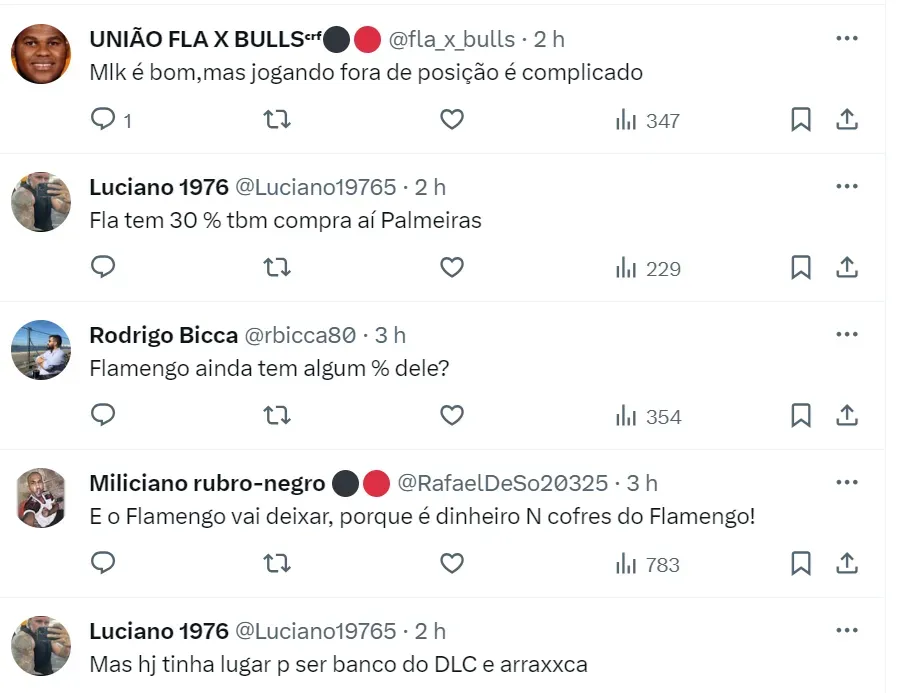The height and width of the screenshot is (693, 903).
Task: Bookmark the 'Fla tem 30 %' tweet
Action: 801,267
